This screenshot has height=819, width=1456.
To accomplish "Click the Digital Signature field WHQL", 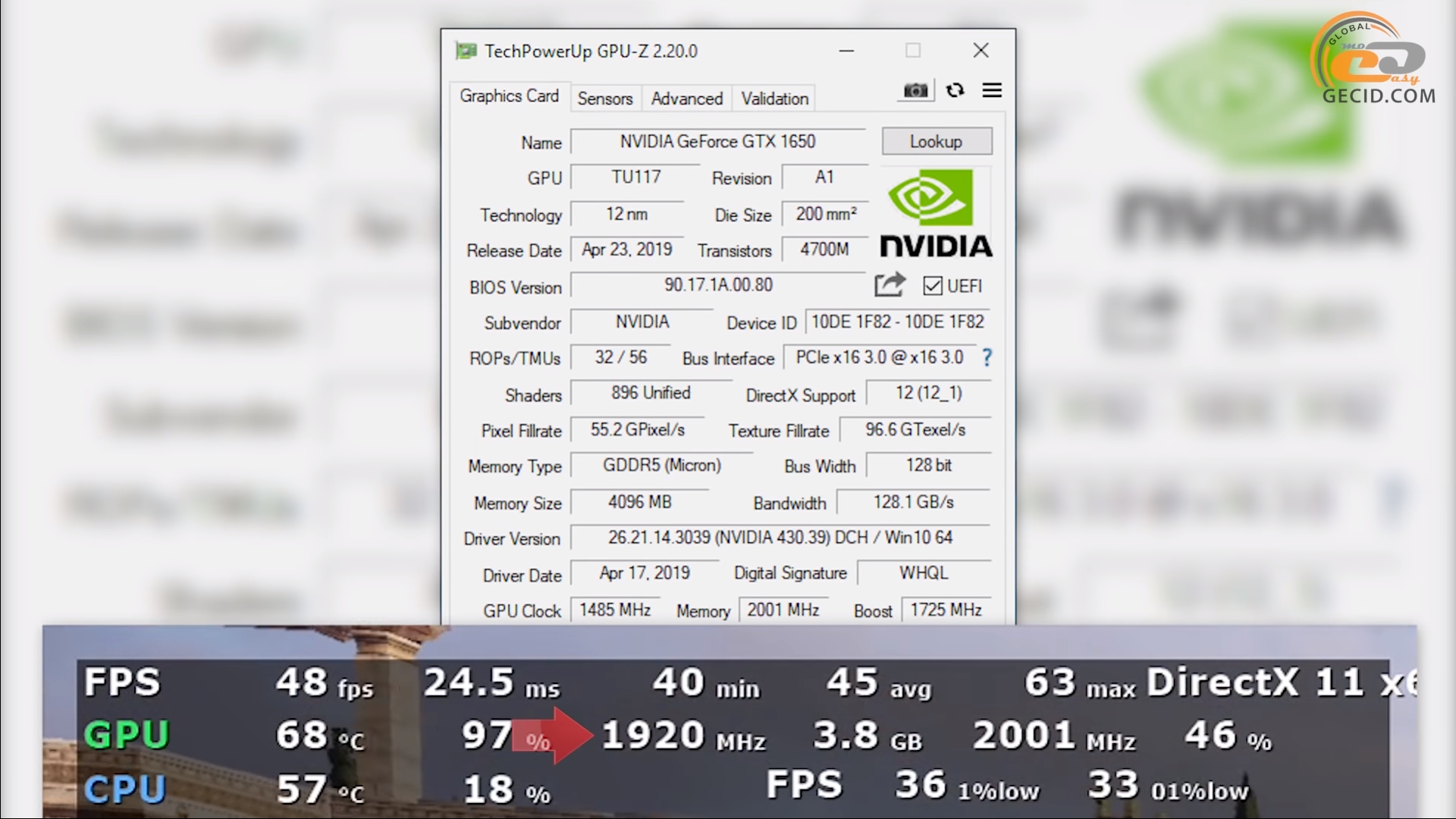I will (x=924, y=573).
